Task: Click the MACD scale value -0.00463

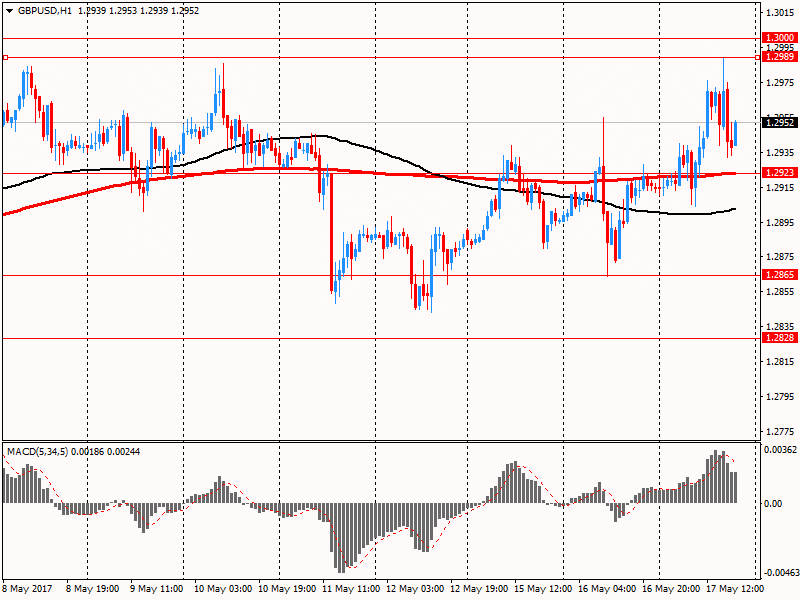Action: pos(780,572)
